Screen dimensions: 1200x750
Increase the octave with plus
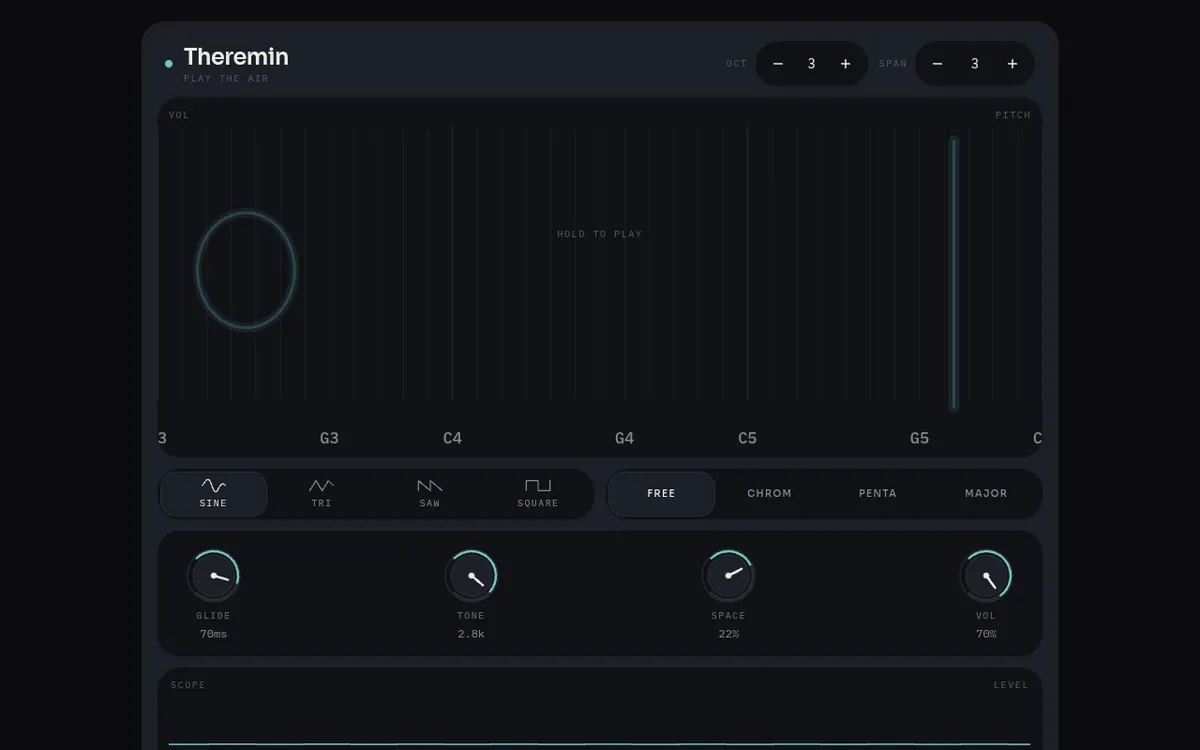[x=845, y=64]
